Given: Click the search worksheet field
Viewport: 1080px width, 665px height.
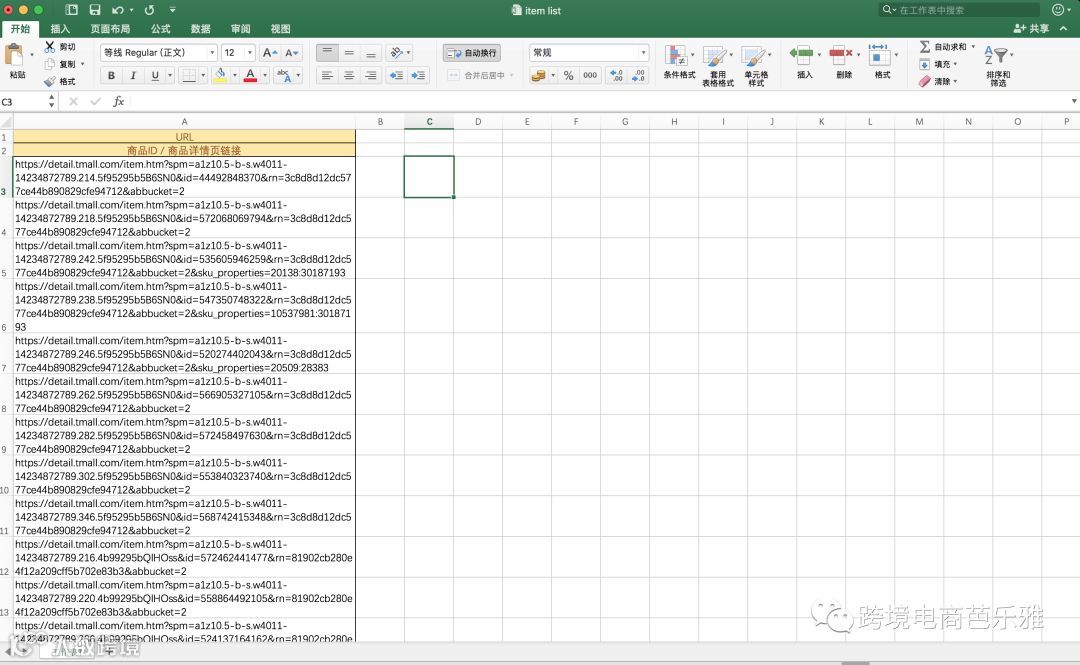Looking at the screenshot, I should [x=961, y=10].
